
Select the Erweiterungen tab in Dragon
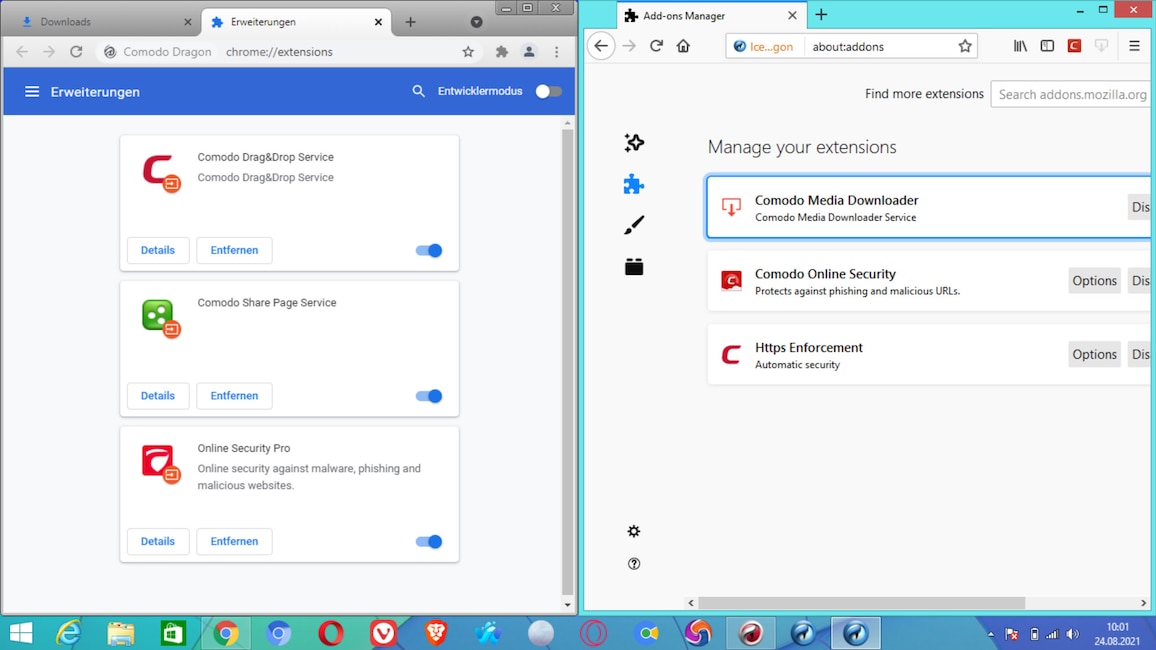pos(295,22)
